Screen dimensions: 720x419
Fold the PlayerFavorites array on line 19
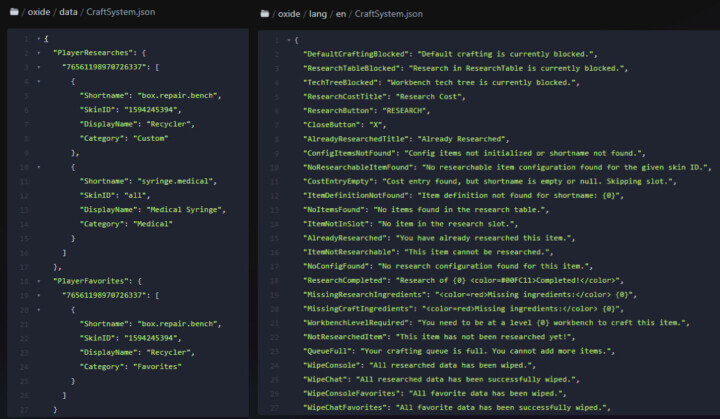coord(38,296)
